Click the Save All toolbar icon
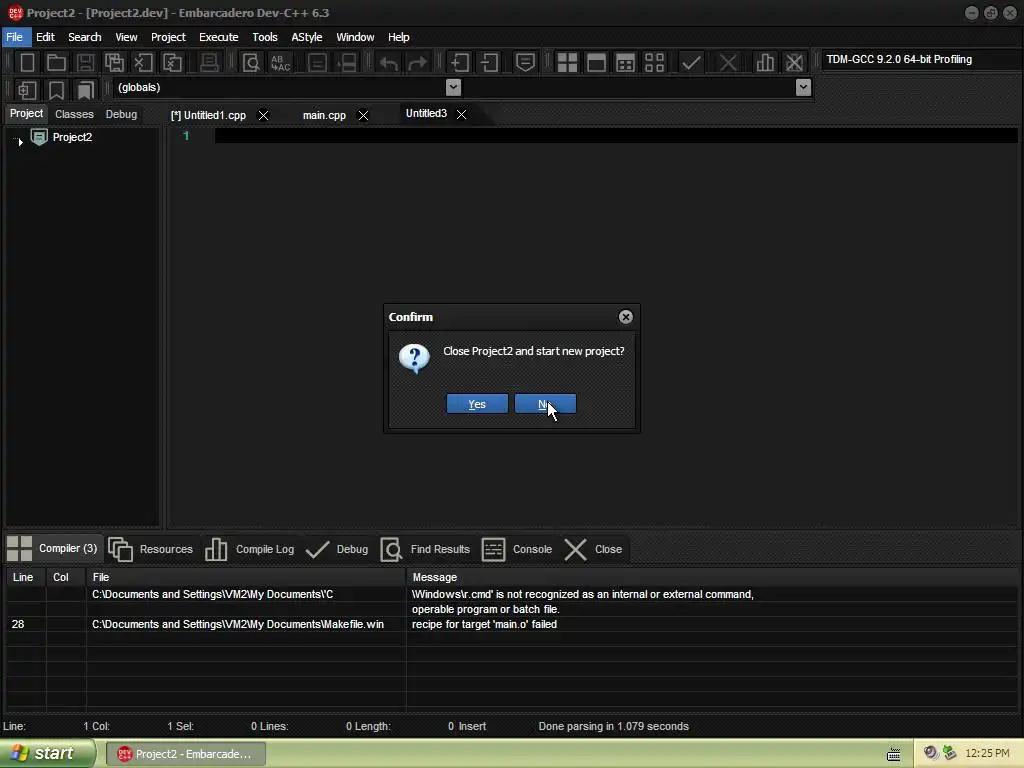 coord(114,63)
